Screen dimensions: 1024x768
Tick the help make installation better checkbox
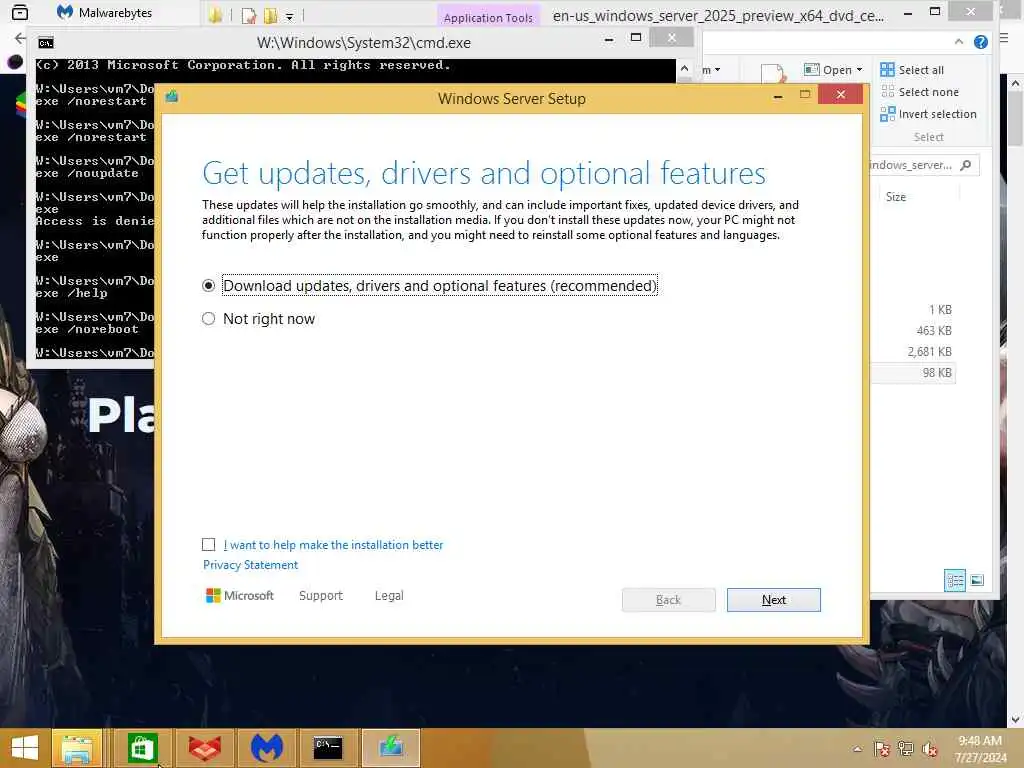click(208, 545)
